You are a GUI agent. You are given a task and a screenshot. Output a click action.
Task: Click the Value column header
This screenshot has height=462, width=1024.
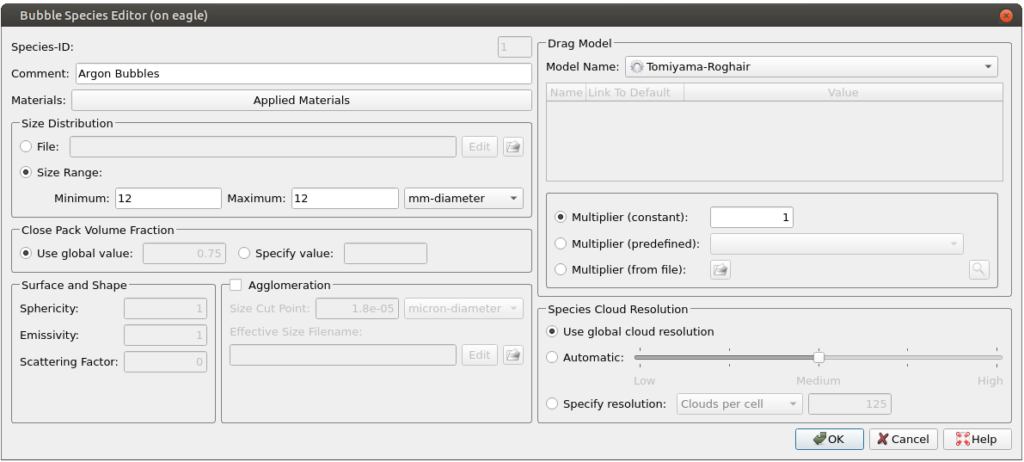(842, 93)
